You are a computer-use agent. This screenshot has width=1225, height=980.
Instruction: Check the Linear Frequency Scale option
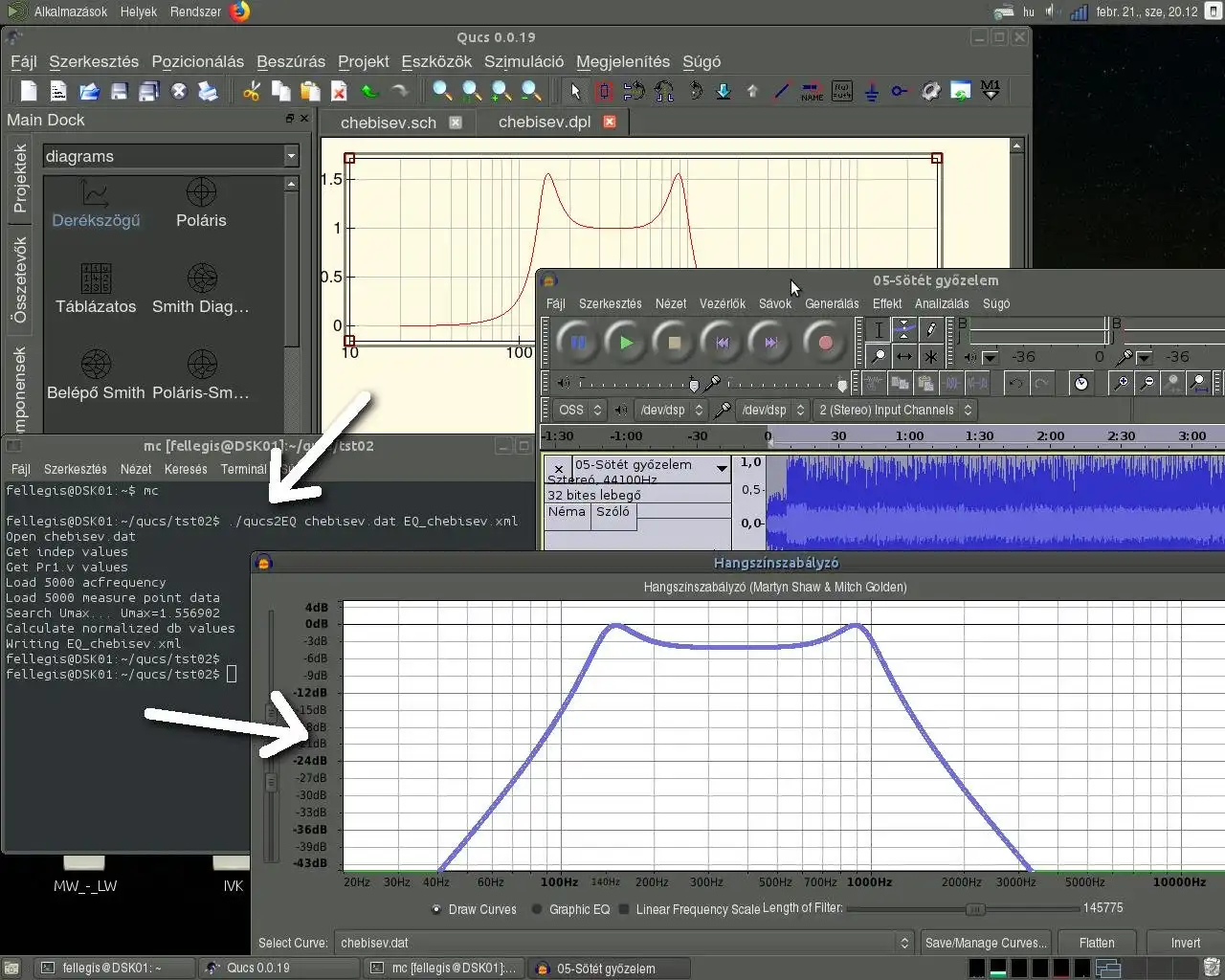(x=624, y=909)
